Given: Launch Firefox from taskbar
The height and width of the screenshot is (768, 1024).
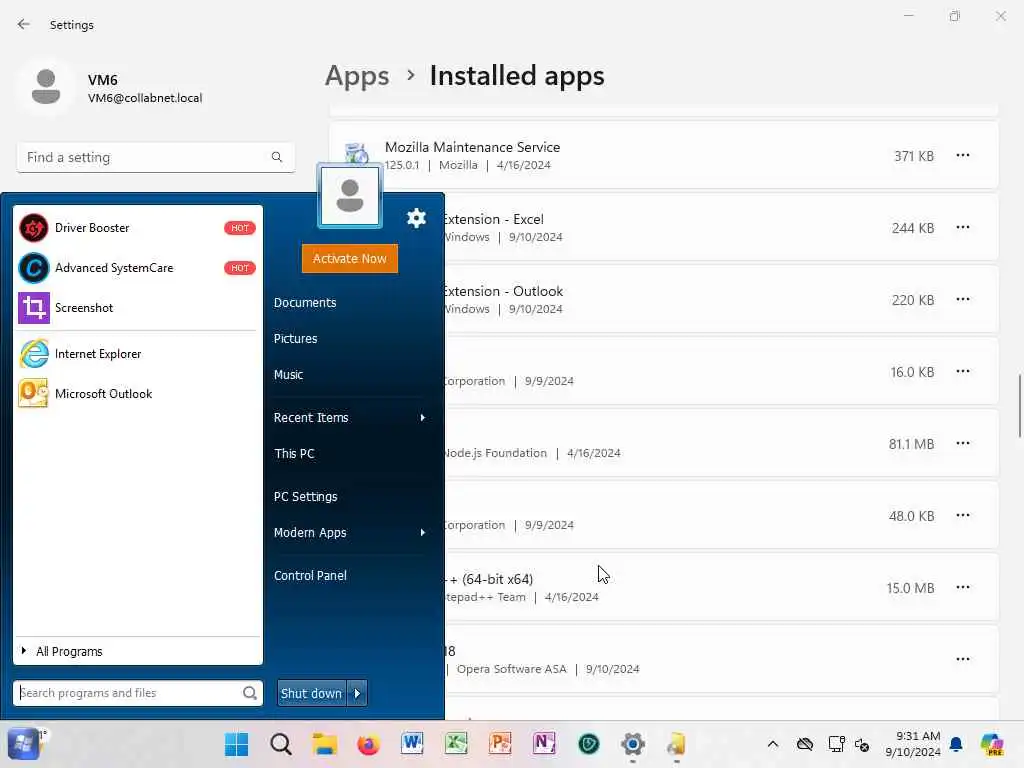Looking at the screenshot, I should tap(368, 744).
